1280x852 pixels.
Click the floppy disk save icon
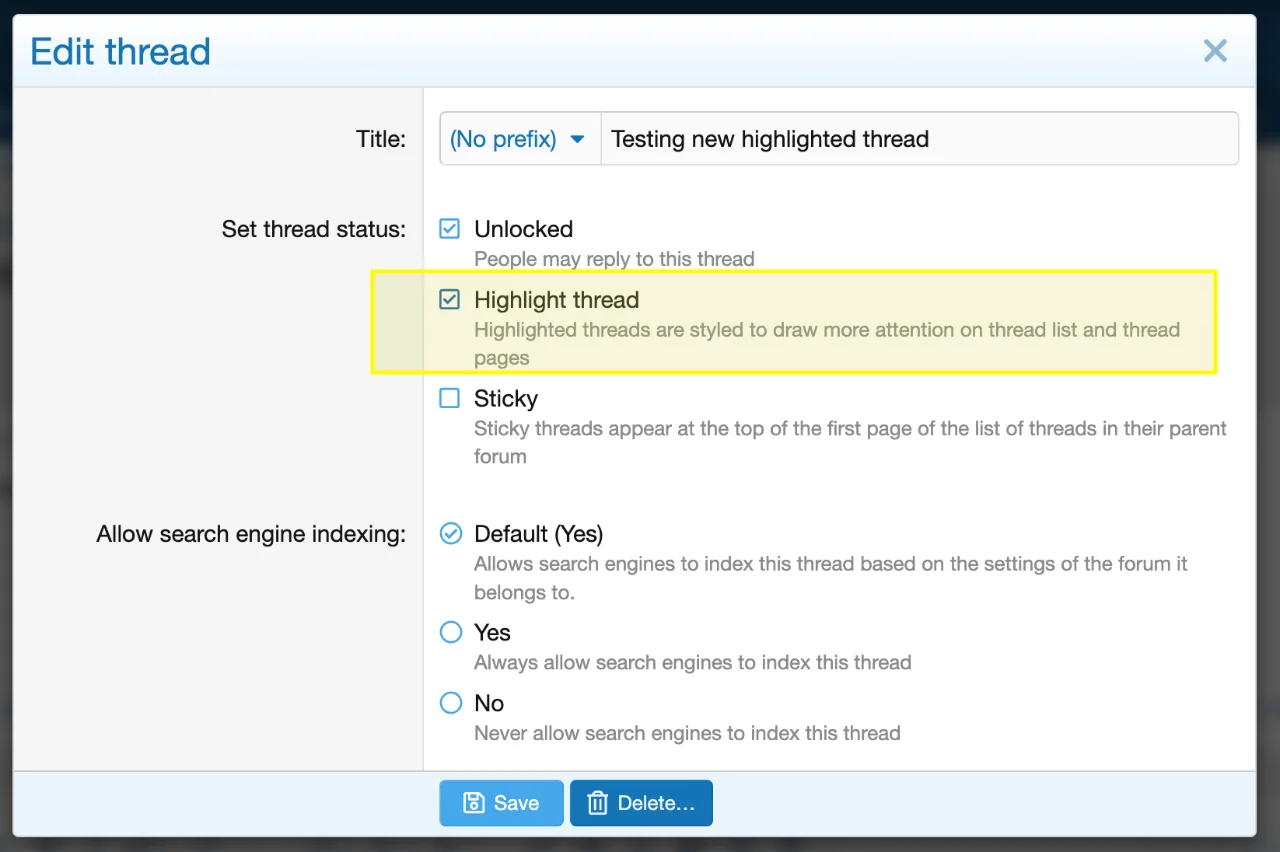coord(473,803)
